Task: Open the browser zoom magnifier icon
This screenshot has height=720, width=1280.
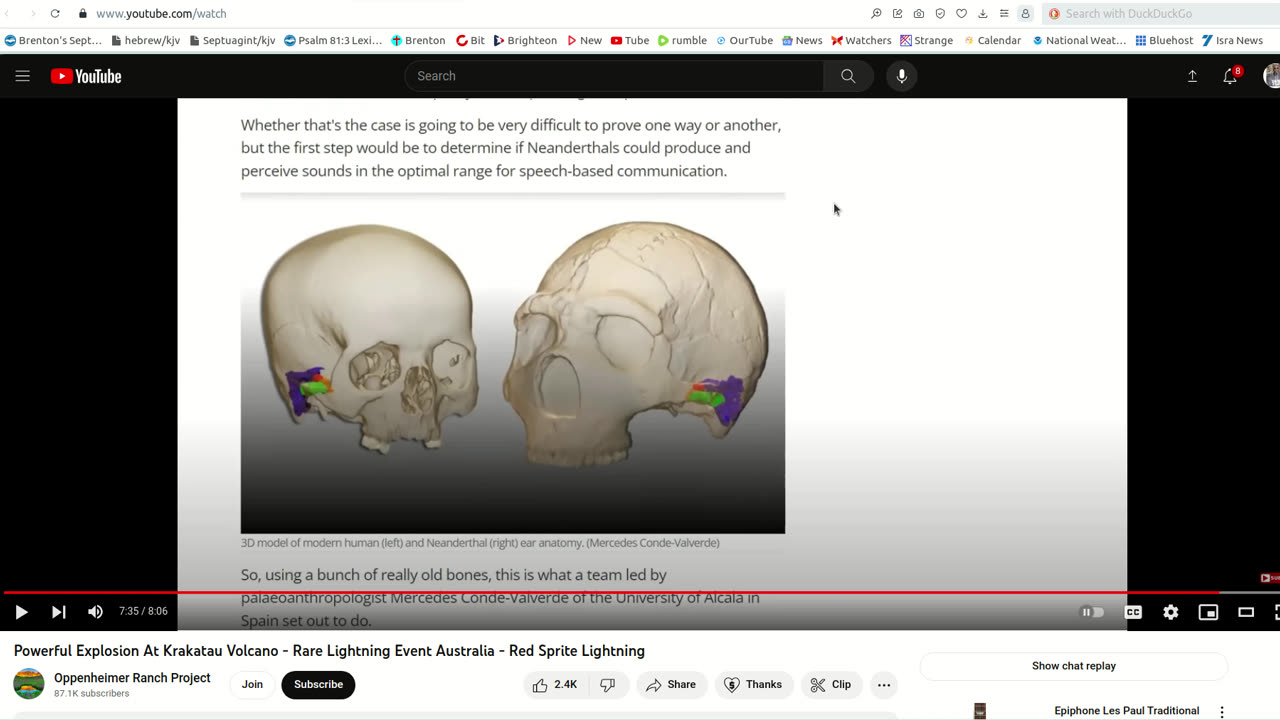Action: click(x=876, y=14)
